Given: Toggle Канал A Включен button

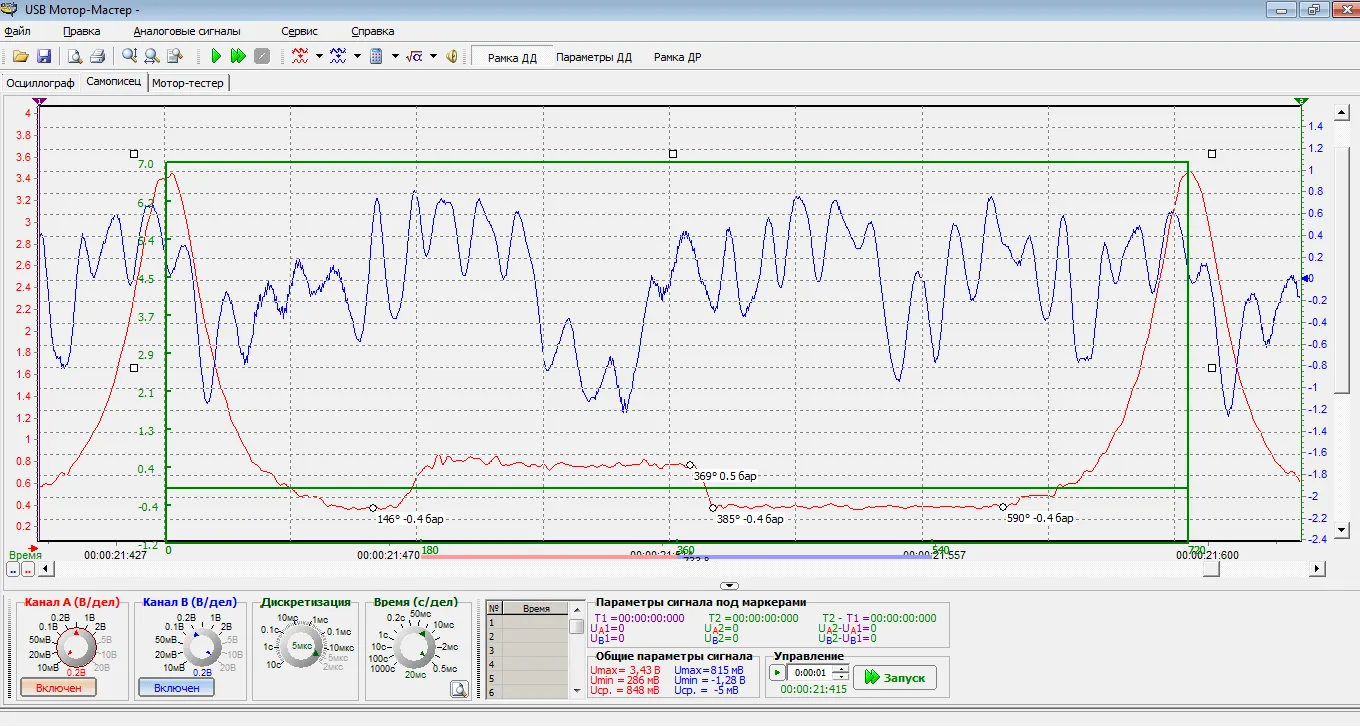Looking at the screenshot, I should click(x=58, y=688).
